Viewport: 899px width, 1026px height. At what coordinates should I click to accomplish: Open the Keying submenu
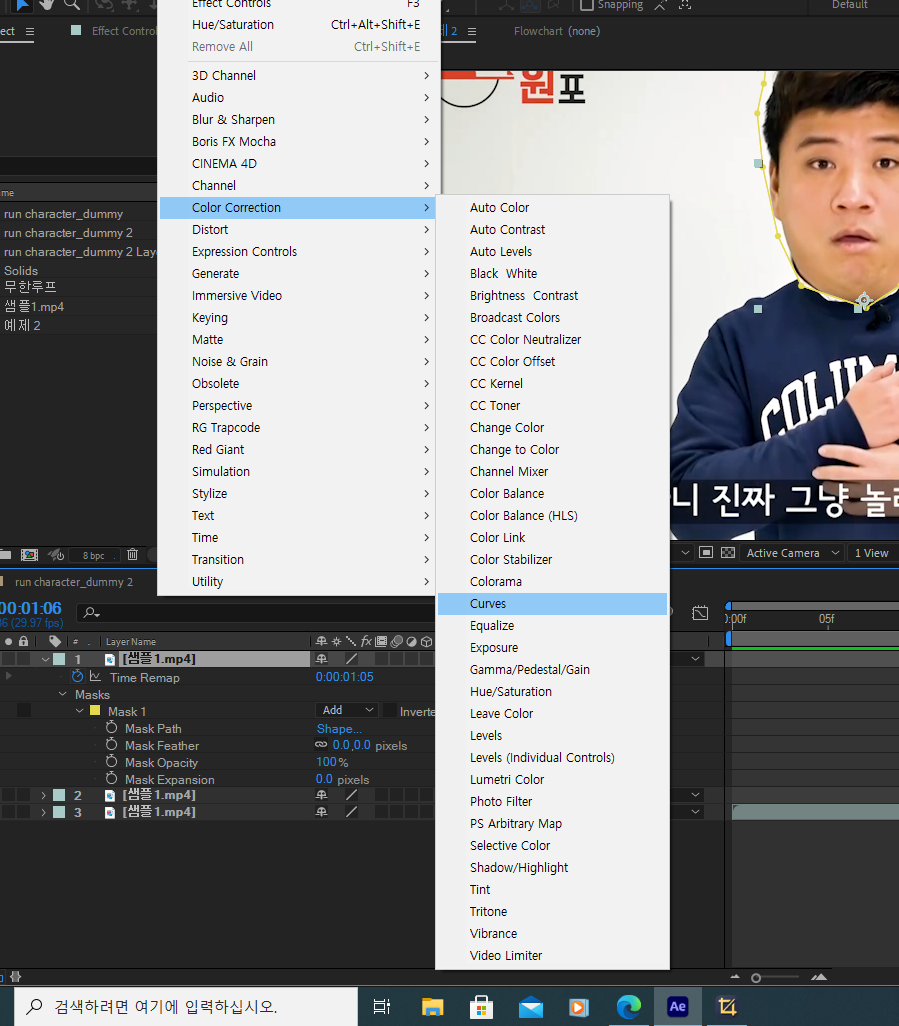pyautogui.click(x=298, y=317)
